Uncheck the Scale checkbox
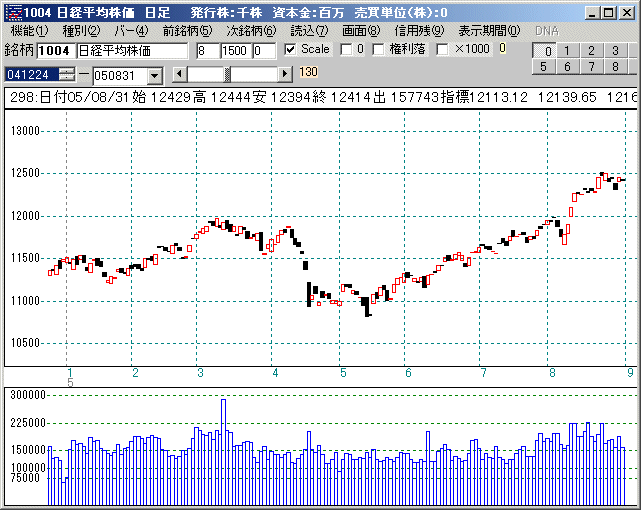 click(290, 49)
